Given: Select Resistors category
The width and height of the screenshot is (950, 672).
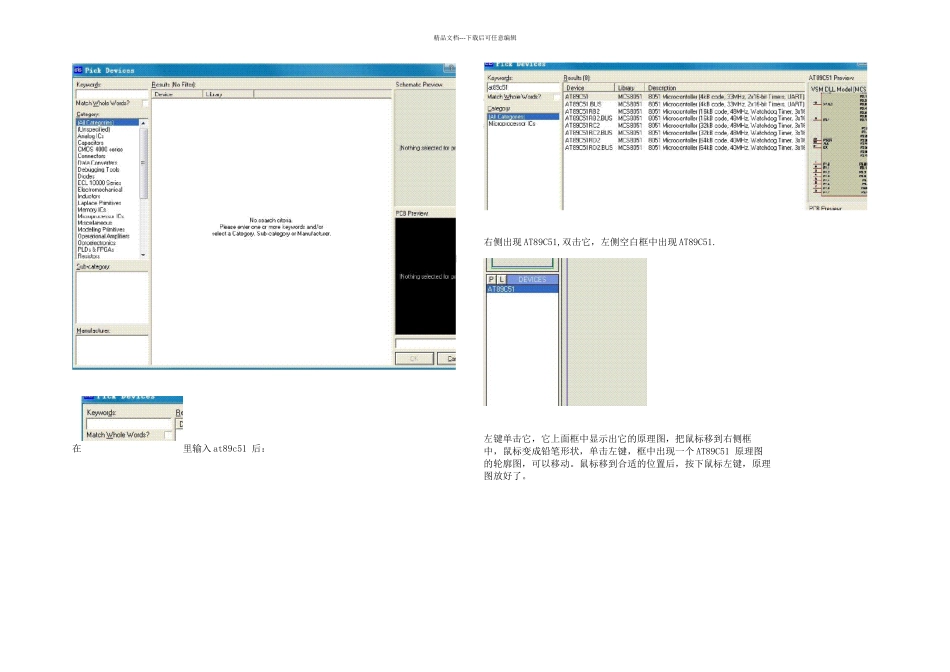Looking at the screenshot, I should (x=107, y=256).
